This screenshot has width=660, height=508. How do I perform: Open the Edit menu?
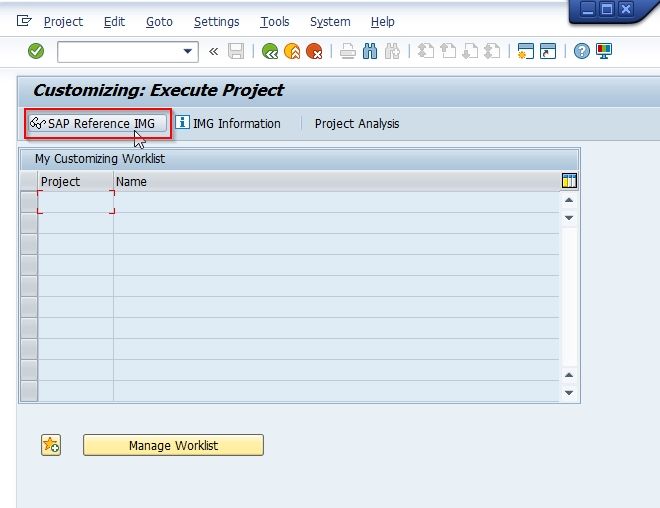coord(114,21)
